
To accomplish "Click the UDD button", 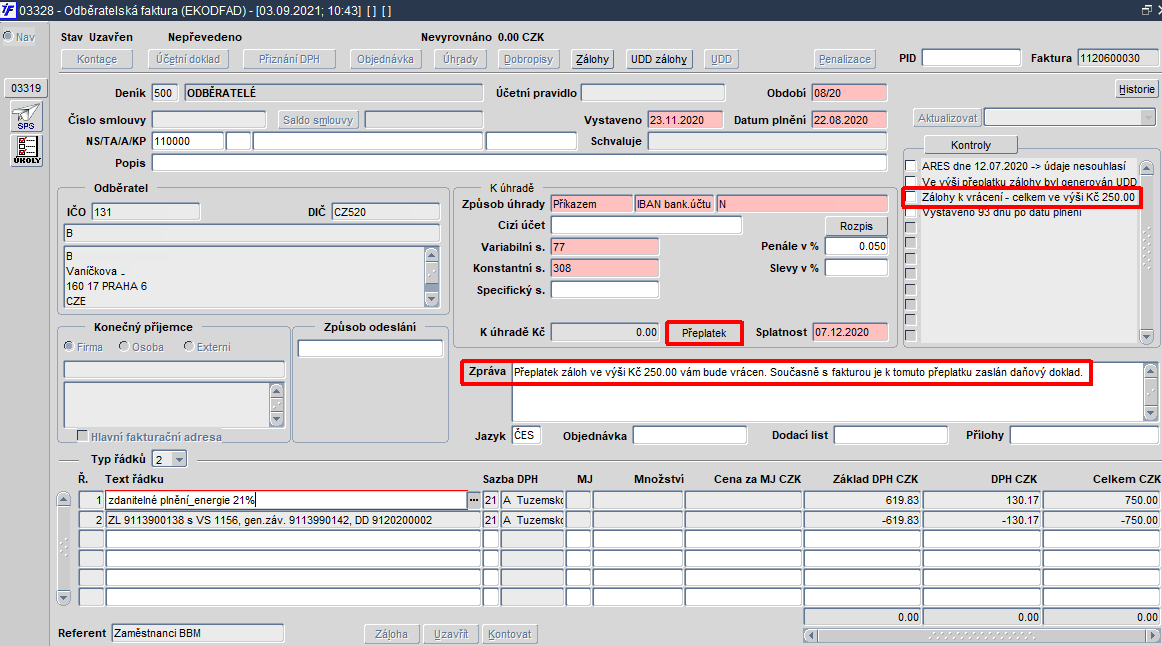I will 721,59.
